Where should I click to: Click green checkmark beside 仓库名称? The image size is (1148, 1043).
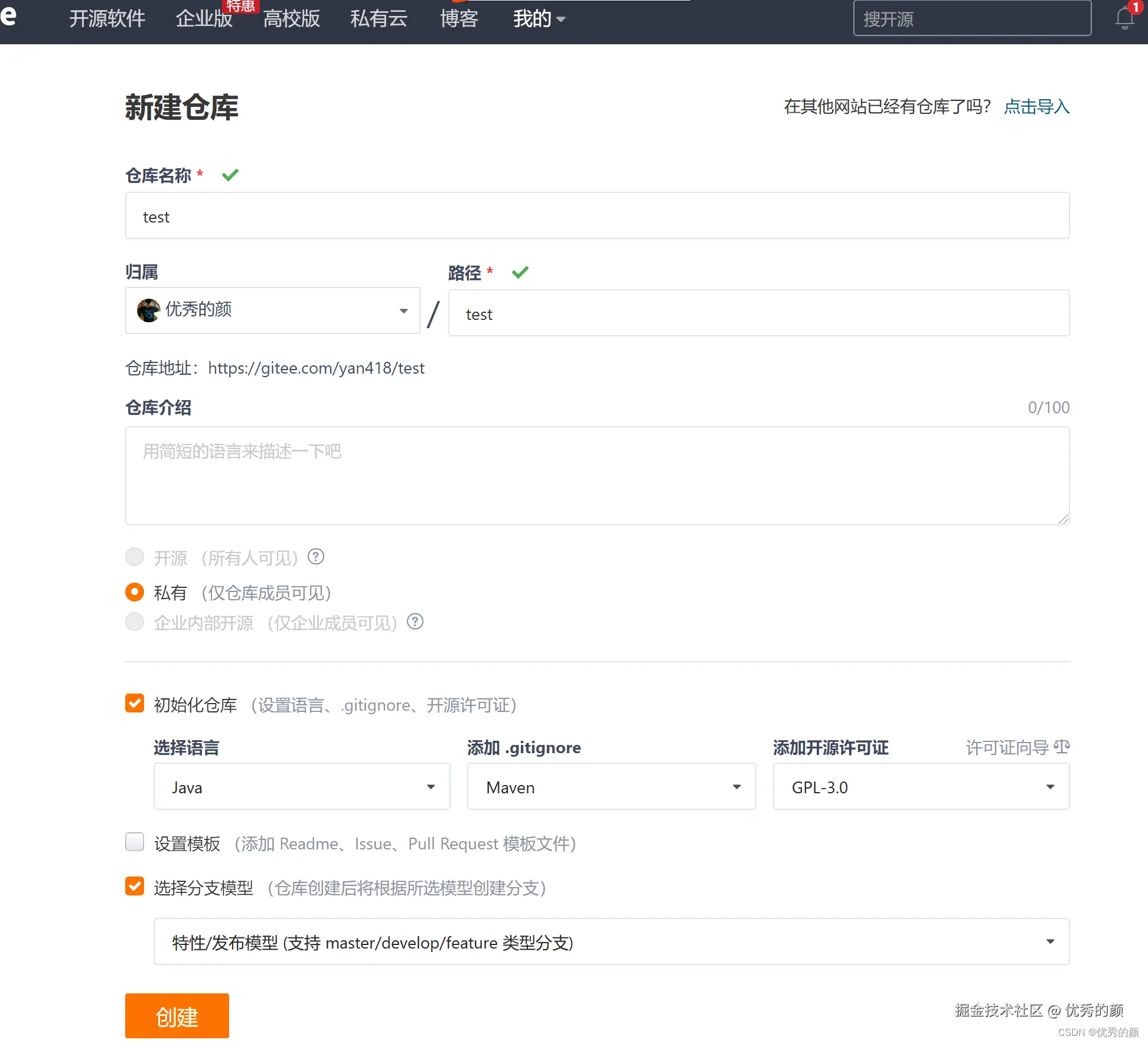230,175
